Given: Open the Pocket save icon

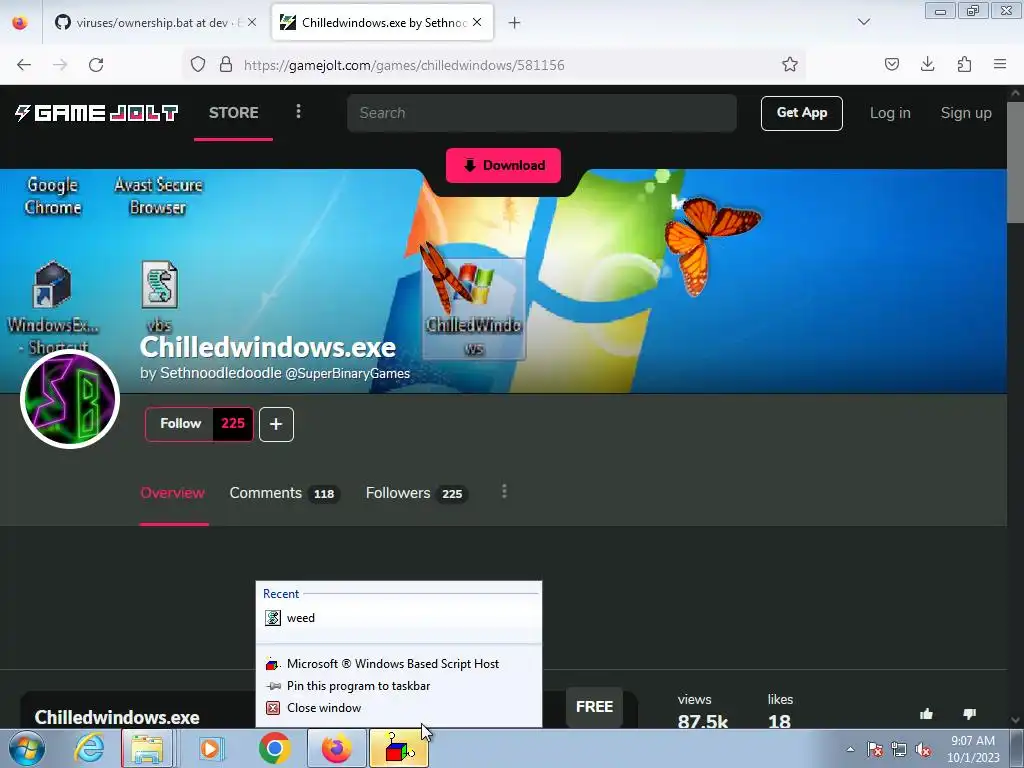Looking at the screenshot, I should 891,64.
